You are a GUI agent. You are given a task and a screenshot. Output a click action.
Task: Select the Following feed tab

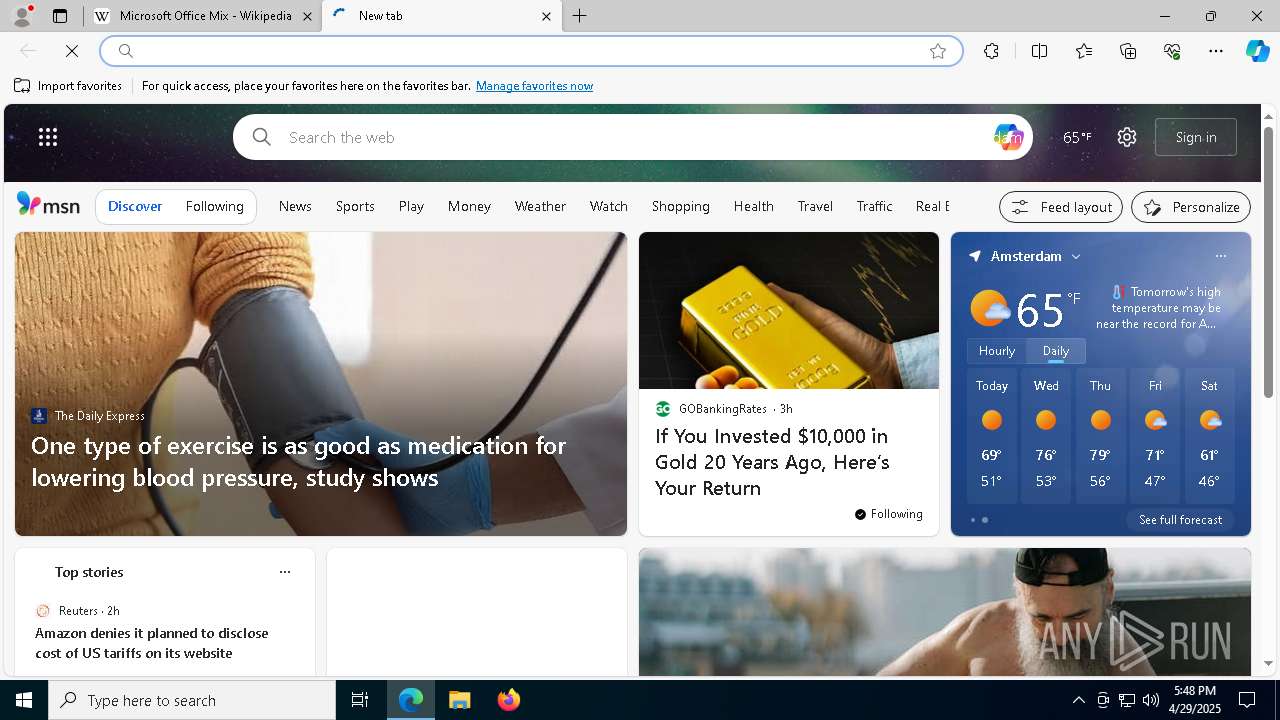[x=215, y=206]
